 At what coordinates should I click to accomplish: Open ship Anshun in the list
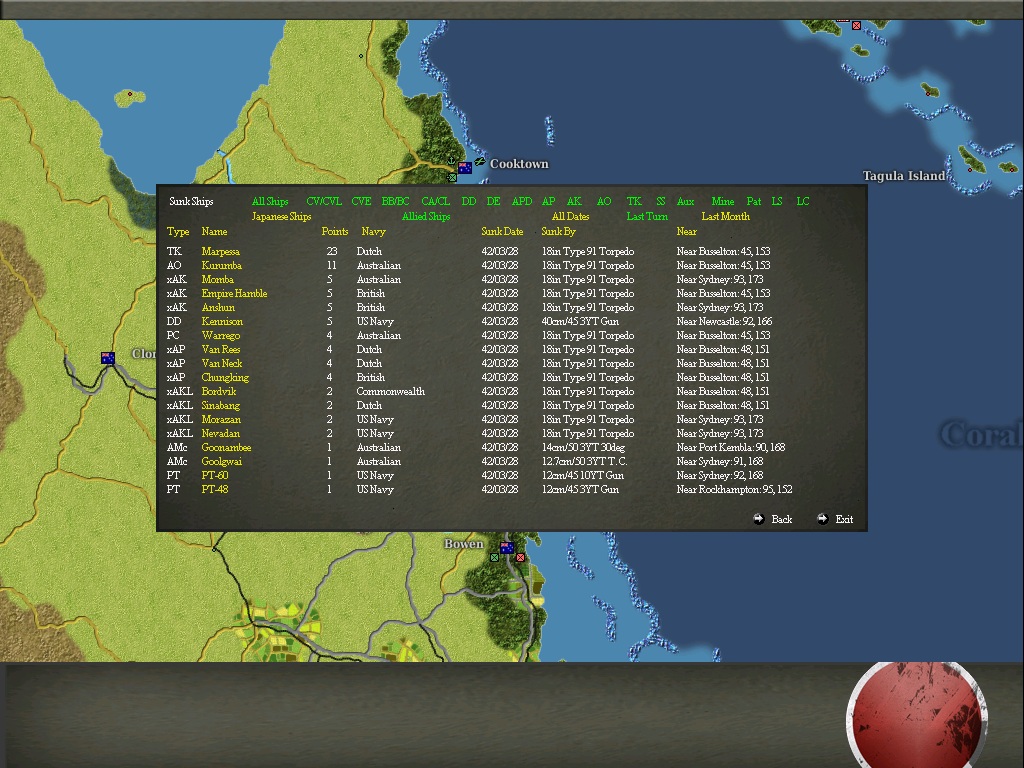coord(218,308)
